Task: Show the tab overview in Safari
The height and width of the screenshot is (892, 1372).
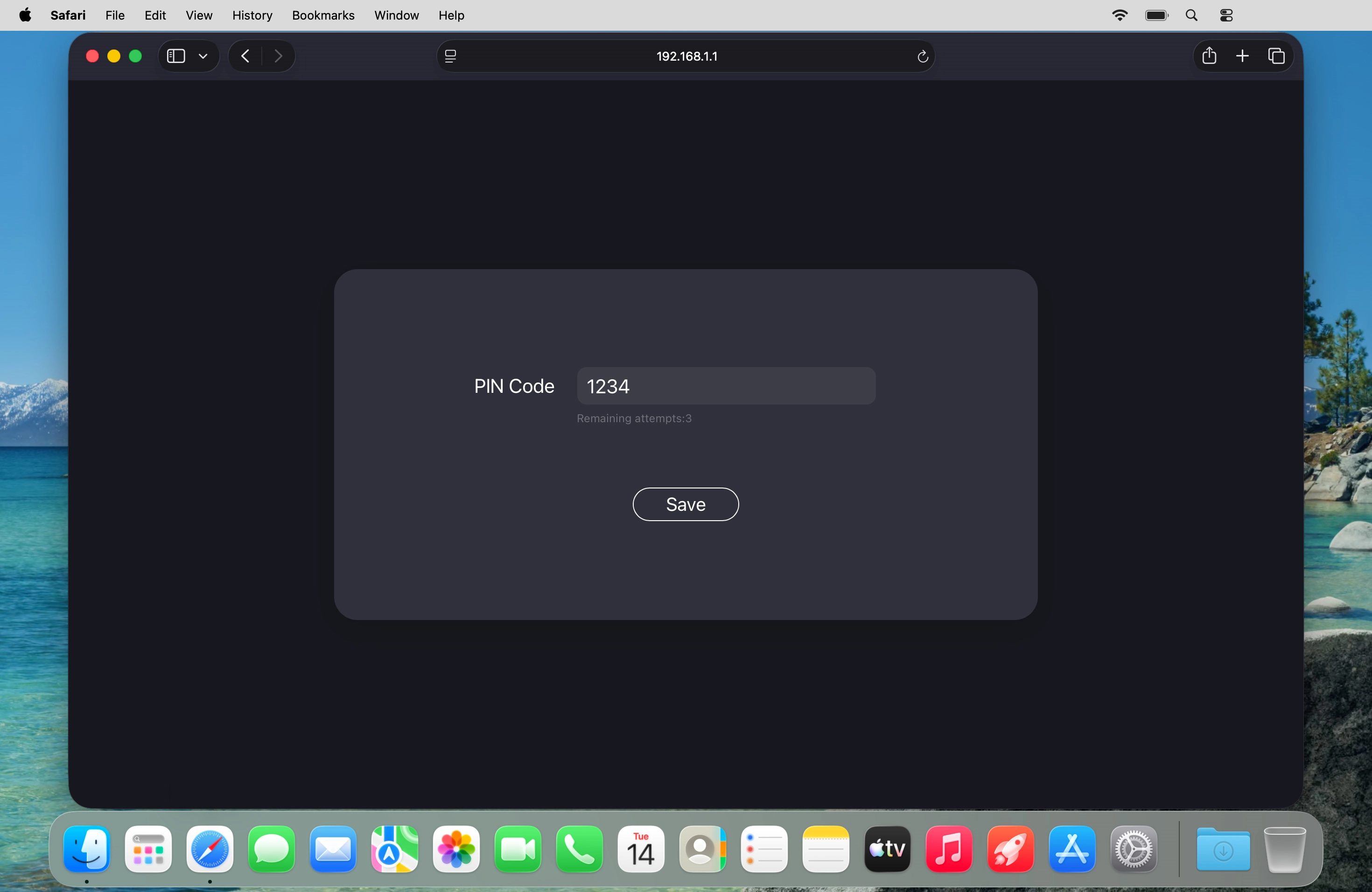Action: click(x=1277, y=56)
